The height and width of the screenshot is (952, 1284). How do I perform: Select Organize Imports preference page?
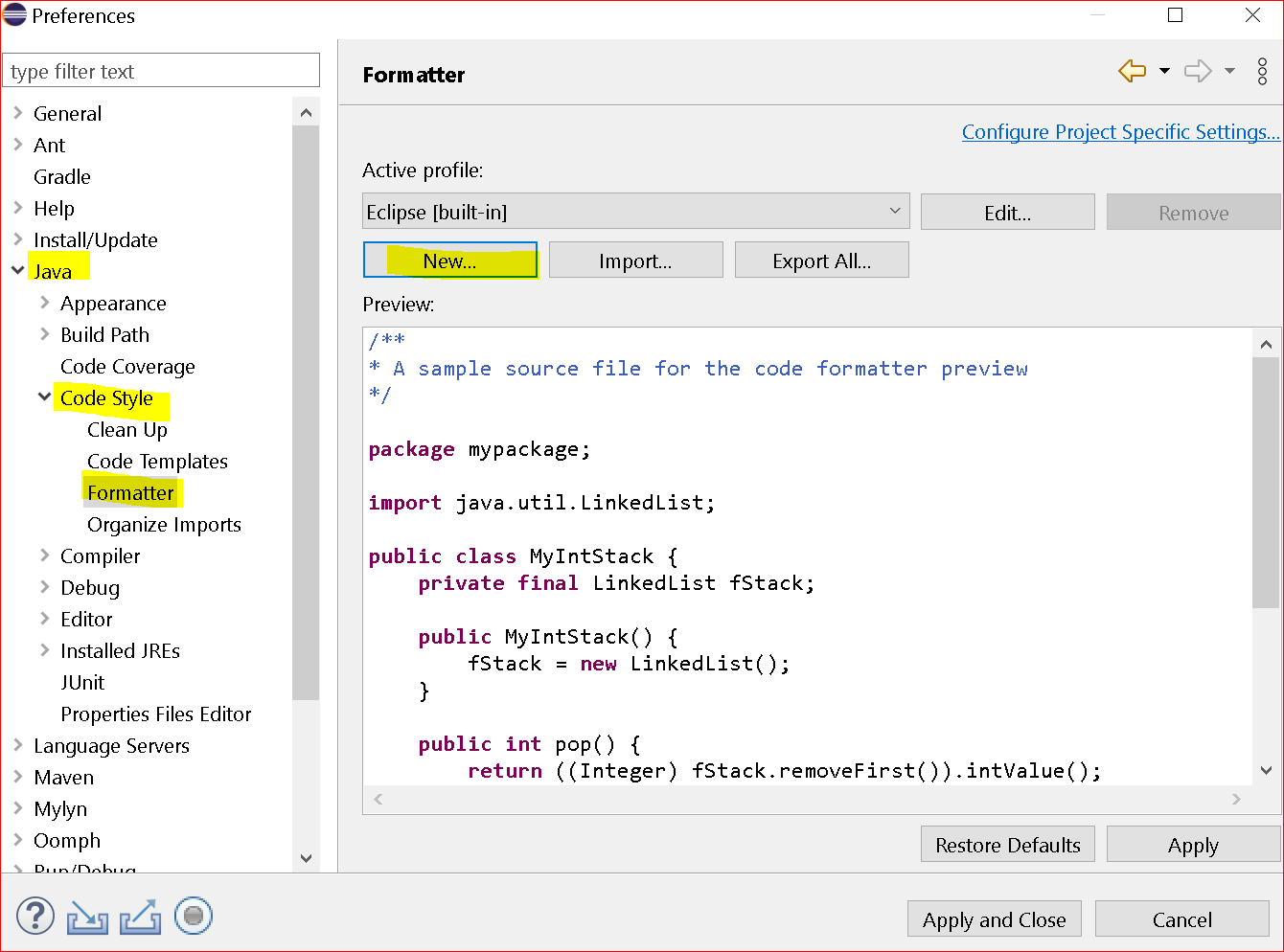coord(164,524)
